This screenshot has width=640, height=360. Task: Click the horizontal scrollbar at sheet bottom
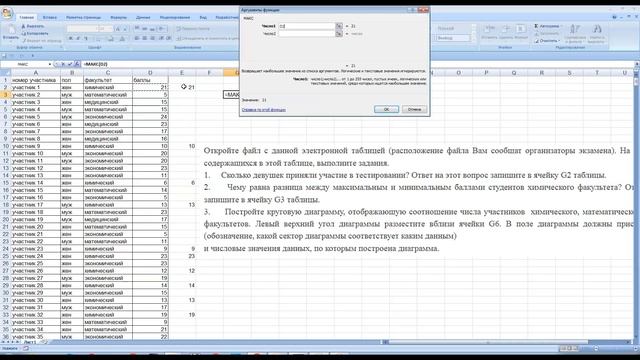[508, 342]
